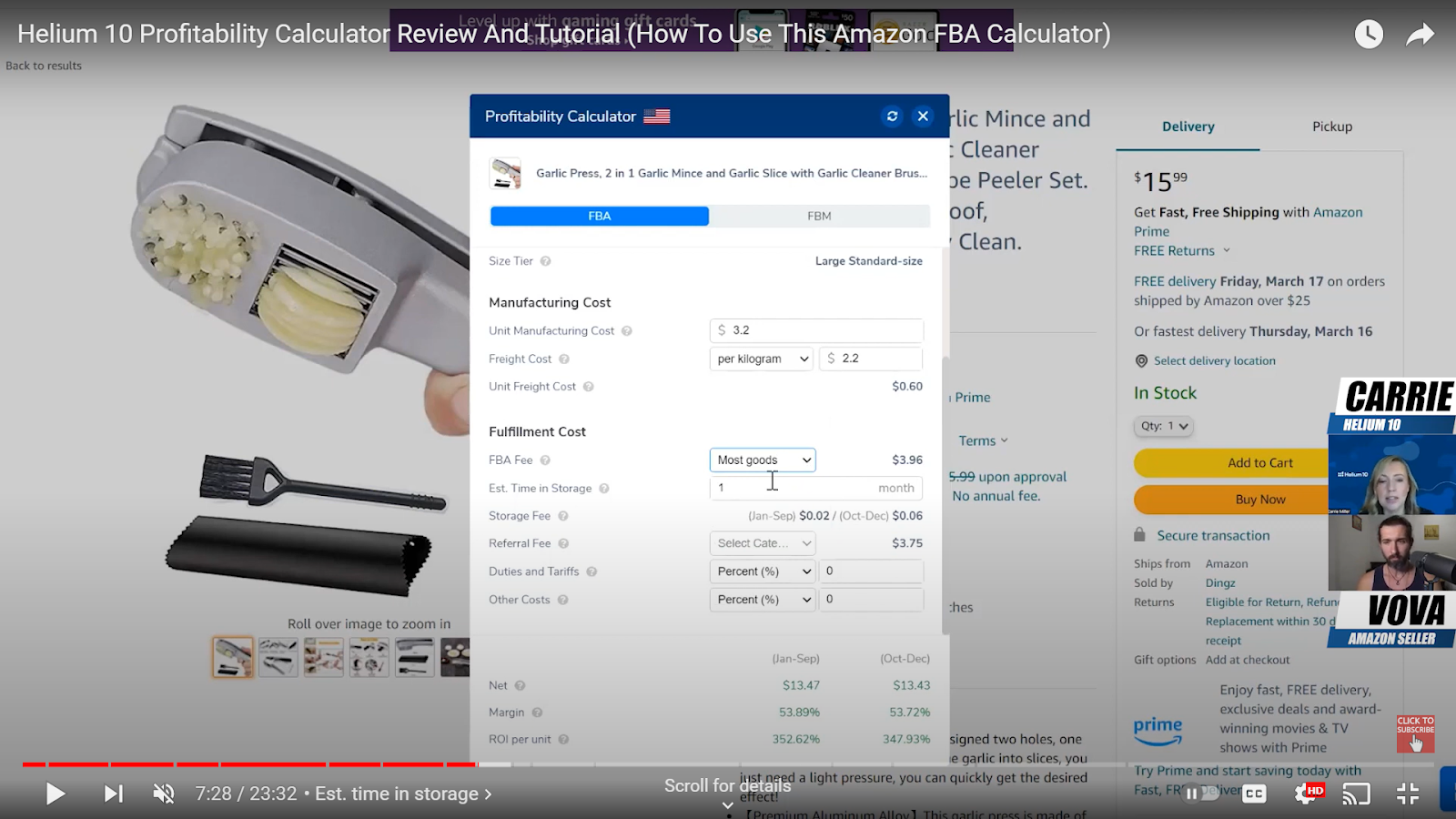Show Est. Time in Storage help icon

(x=604, y=489)
